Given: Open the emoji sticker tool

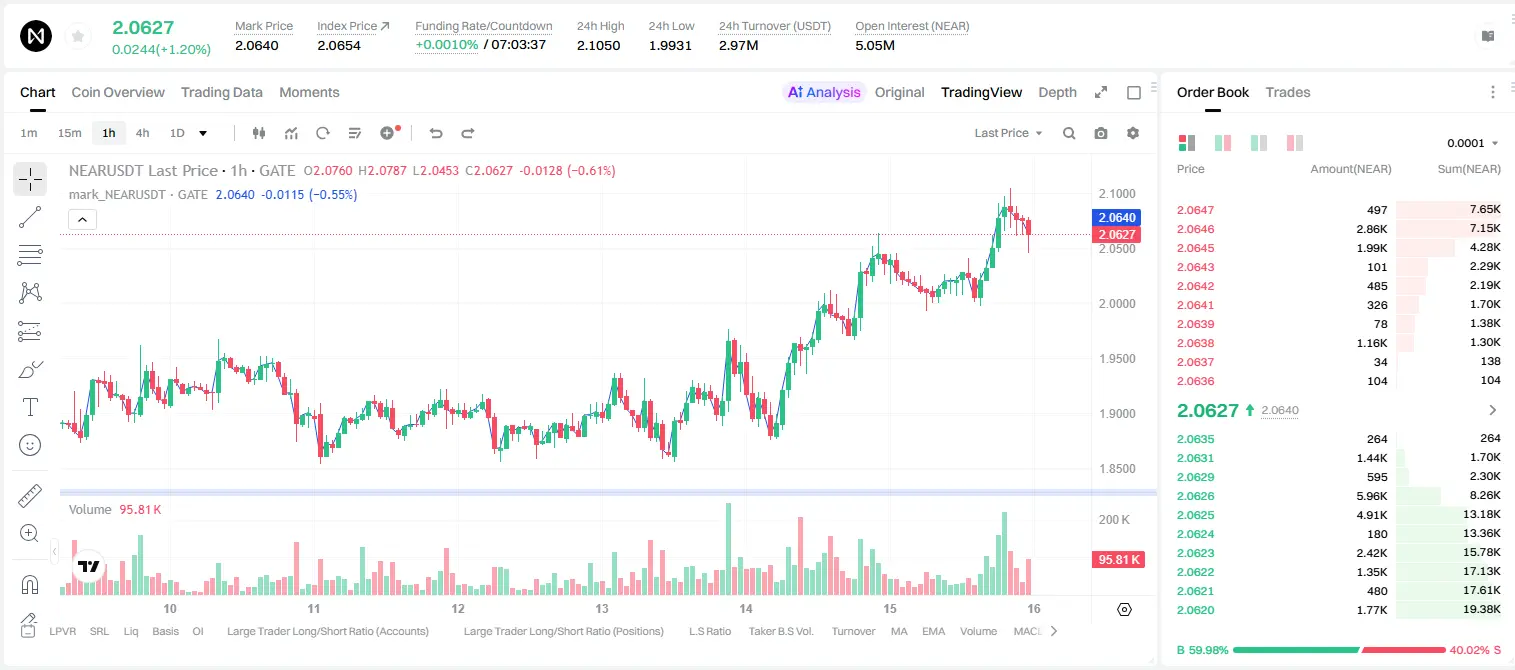Looking at the screenshot, I should 30,445.
